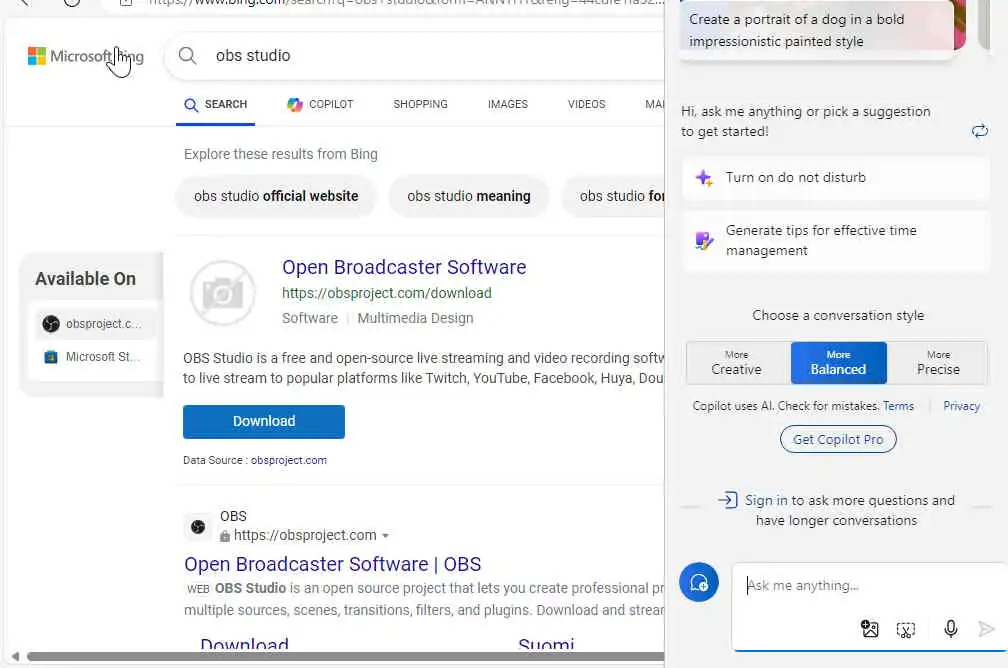Viewport: 1008px width, 668px height.
Task: Open the Copilot Terms link
Action: click(x=898, y=406)
